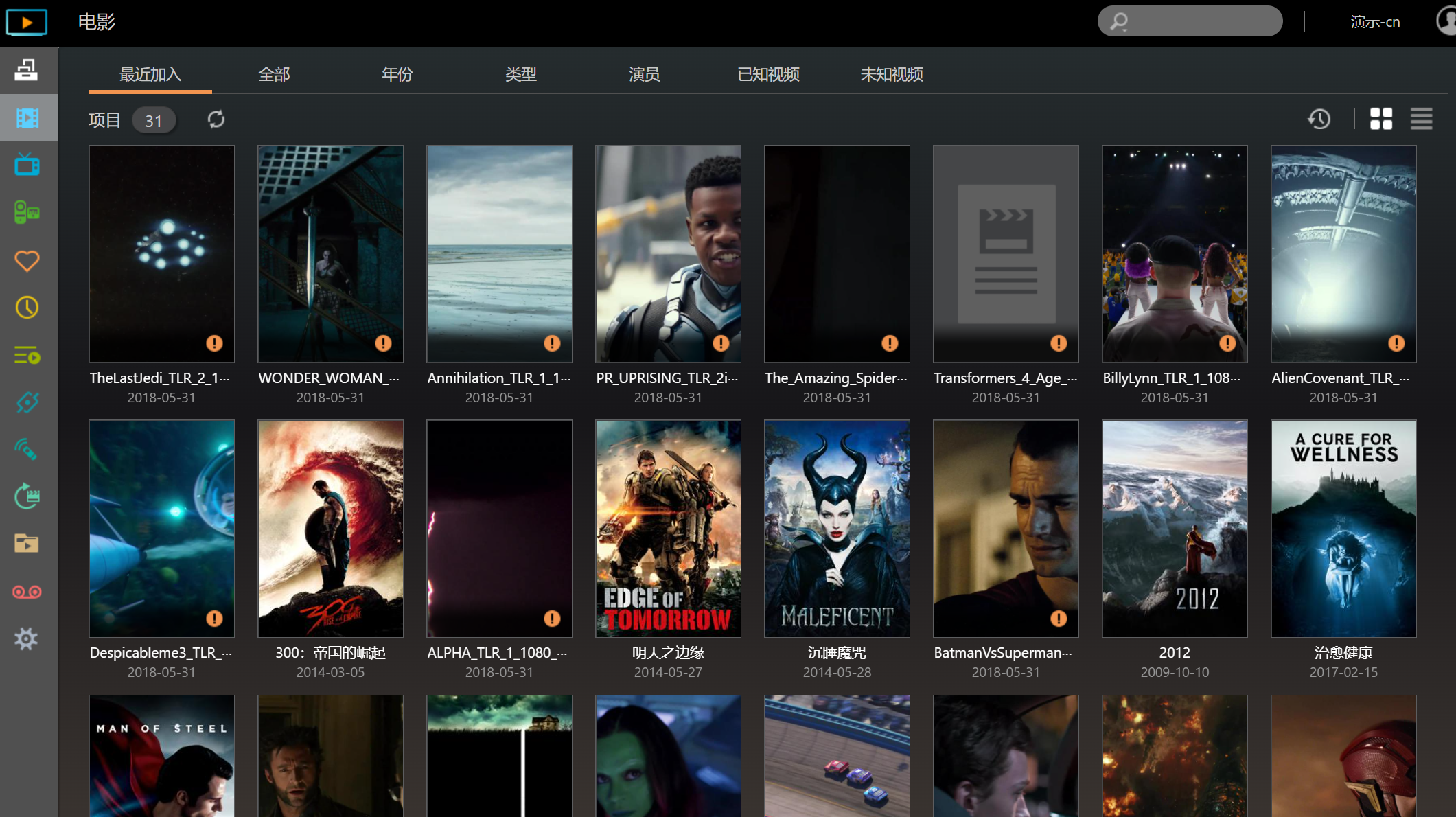Select the Movies film-strip sidebar icon
Image resolution: width=1456 pixels, height=817 pixels.
(27, 118)
